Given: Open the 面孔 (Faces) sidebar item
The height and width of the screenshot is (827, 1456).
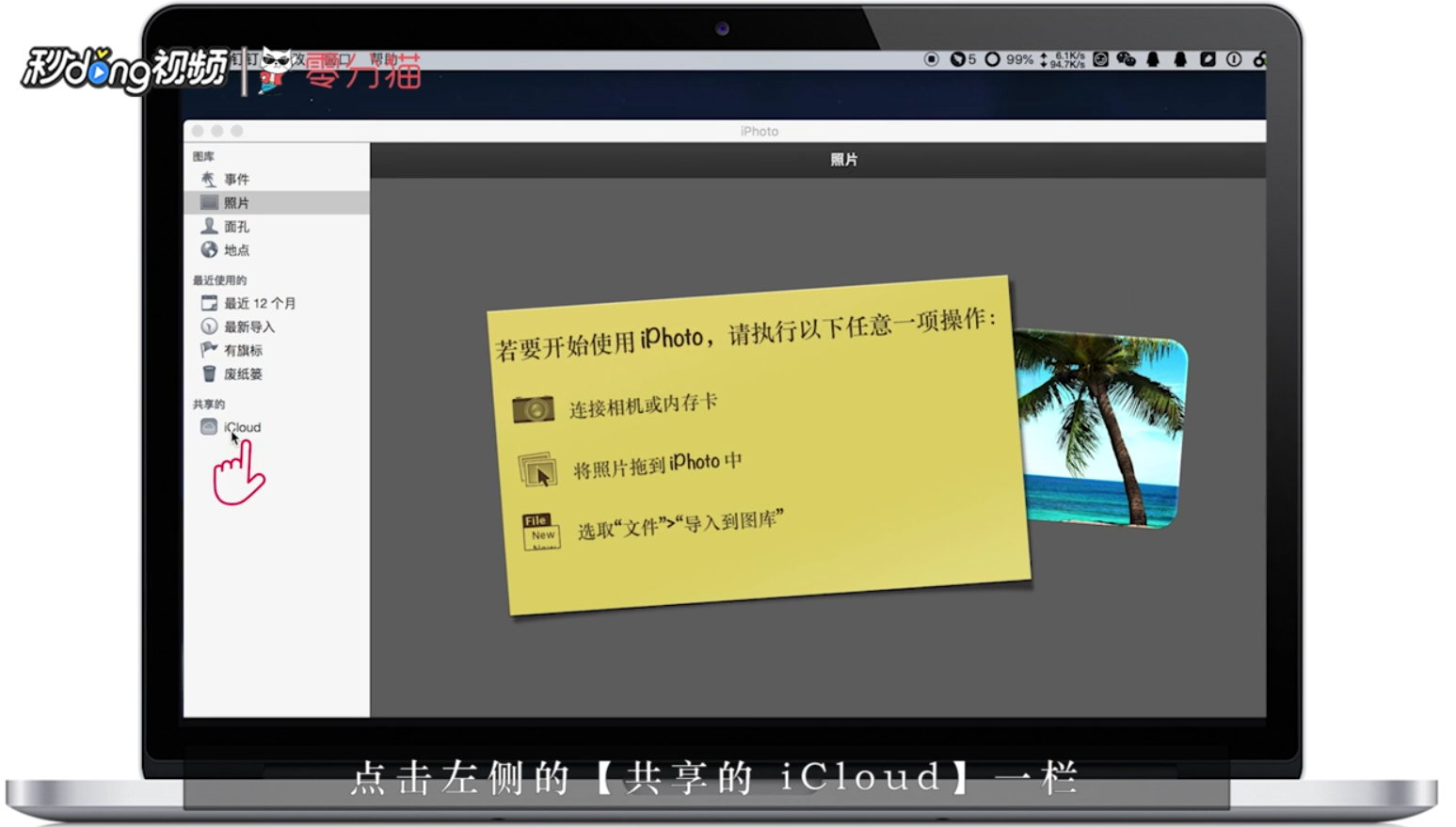Looking at the screenshot, I should coord(276,226).
